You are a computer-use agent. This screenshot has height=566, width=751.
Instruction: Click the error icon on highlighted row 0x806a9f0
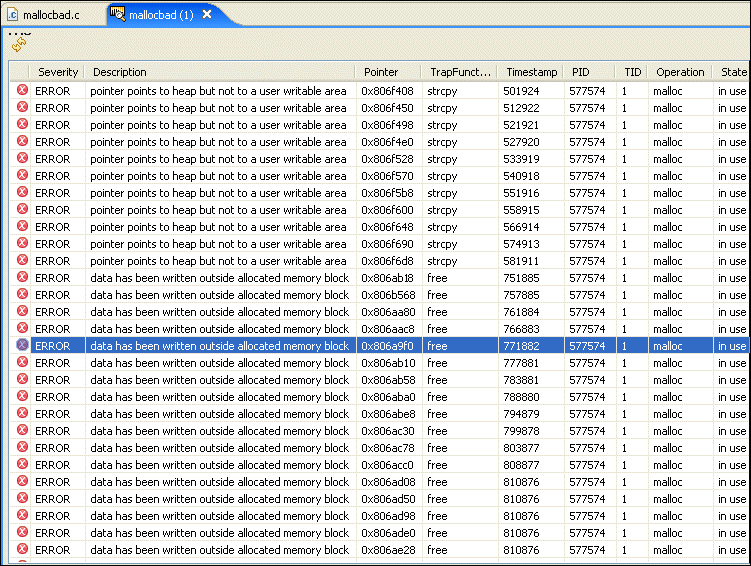click(22, 346)
